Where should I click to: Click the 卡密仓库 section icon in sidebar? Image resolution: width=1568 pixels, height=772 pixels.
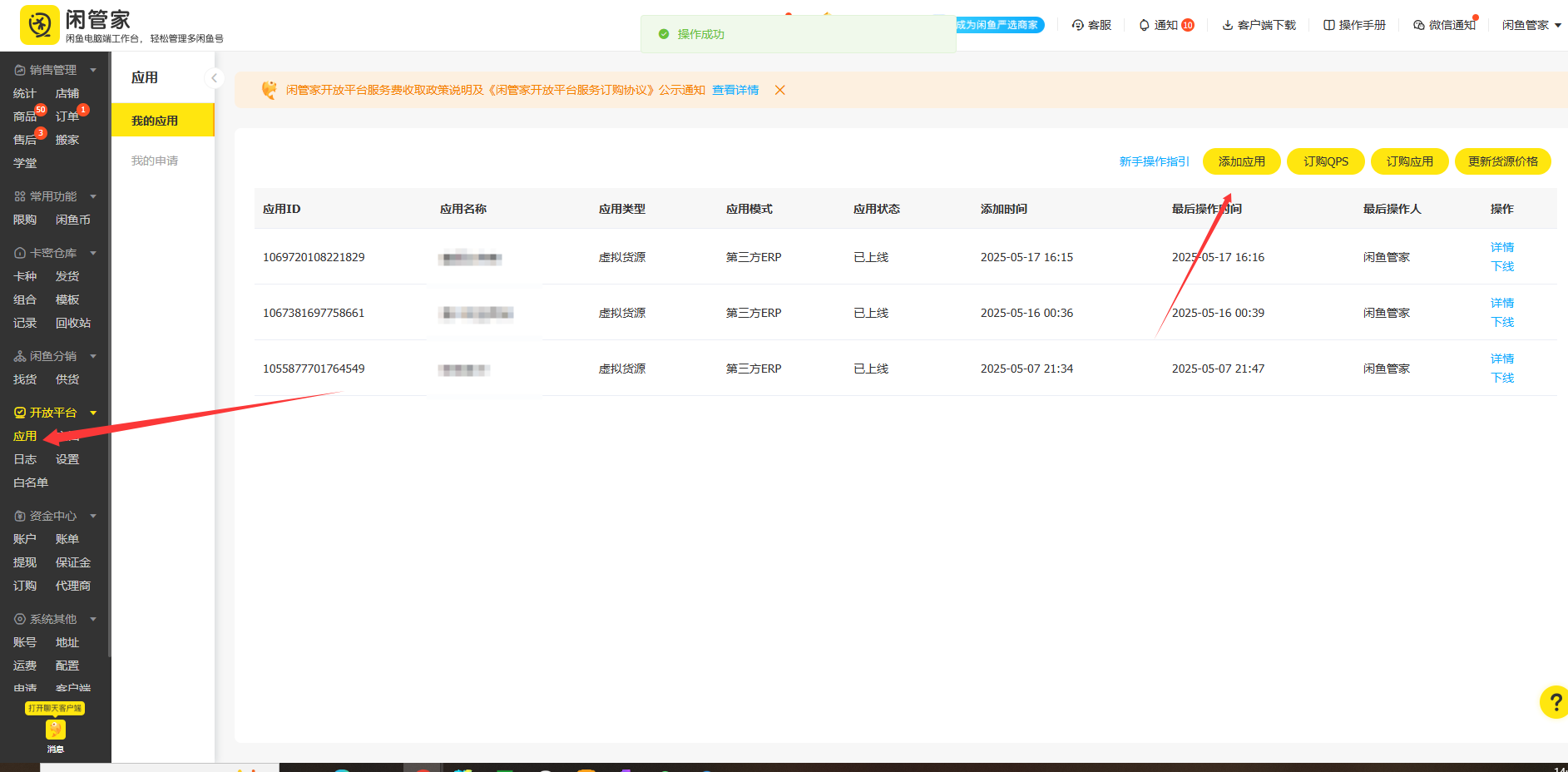point(18,252)
